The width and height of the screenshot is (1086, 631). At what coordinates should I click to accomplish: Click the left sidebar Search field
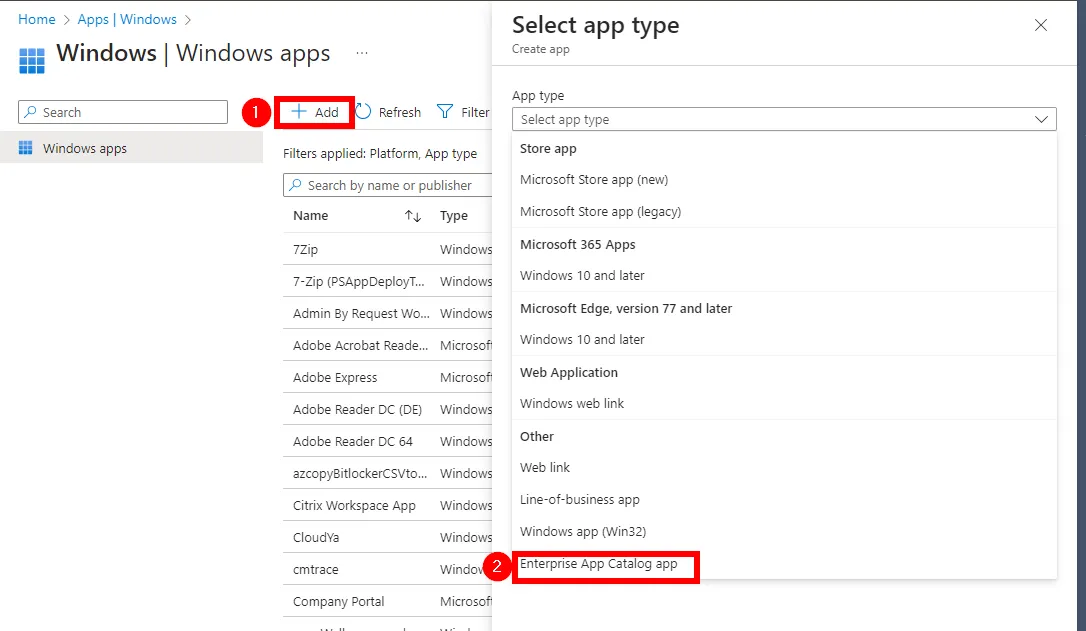[x=123, y=112]
